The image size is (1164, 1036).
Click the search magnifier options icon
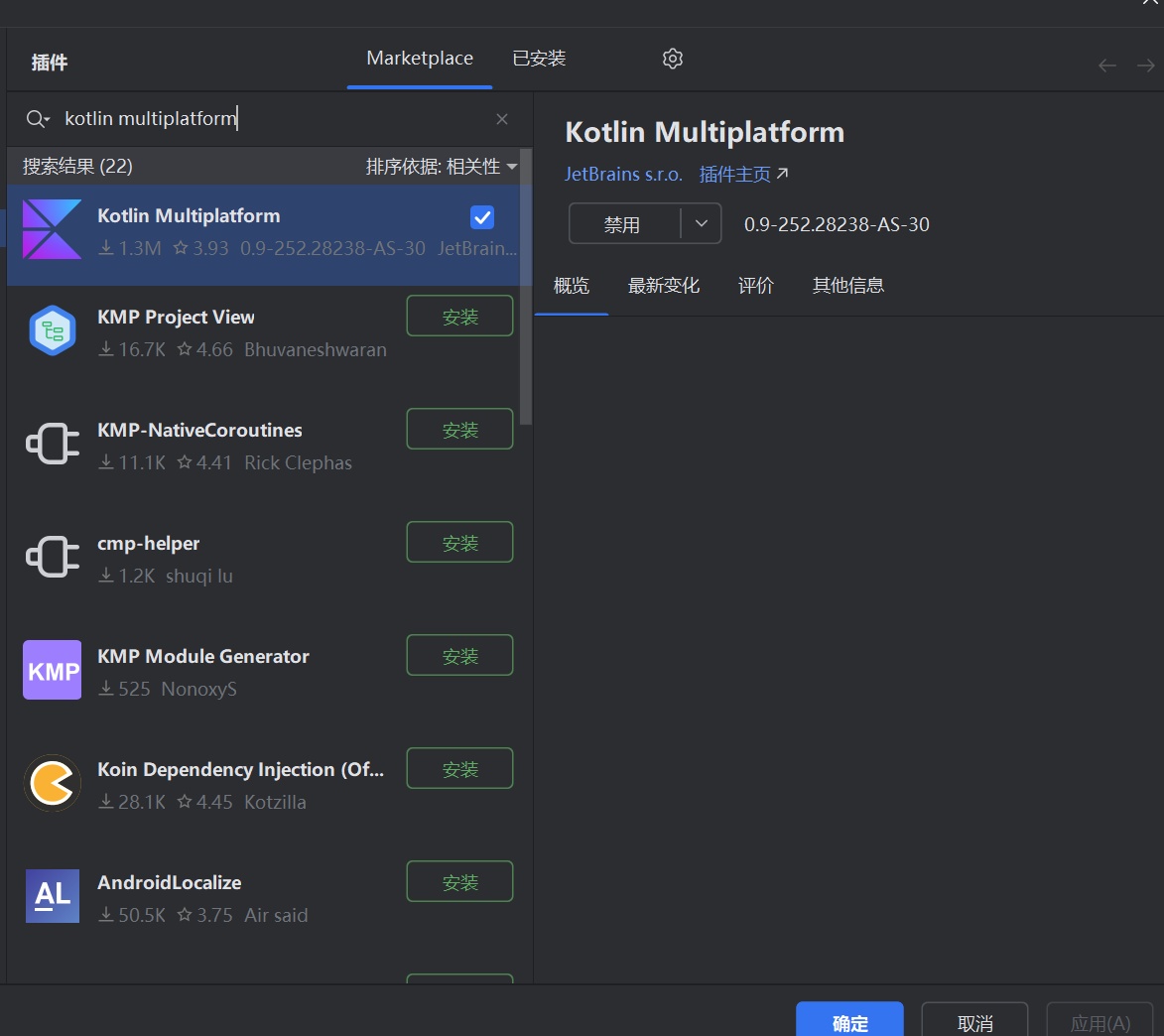point(37,119)
